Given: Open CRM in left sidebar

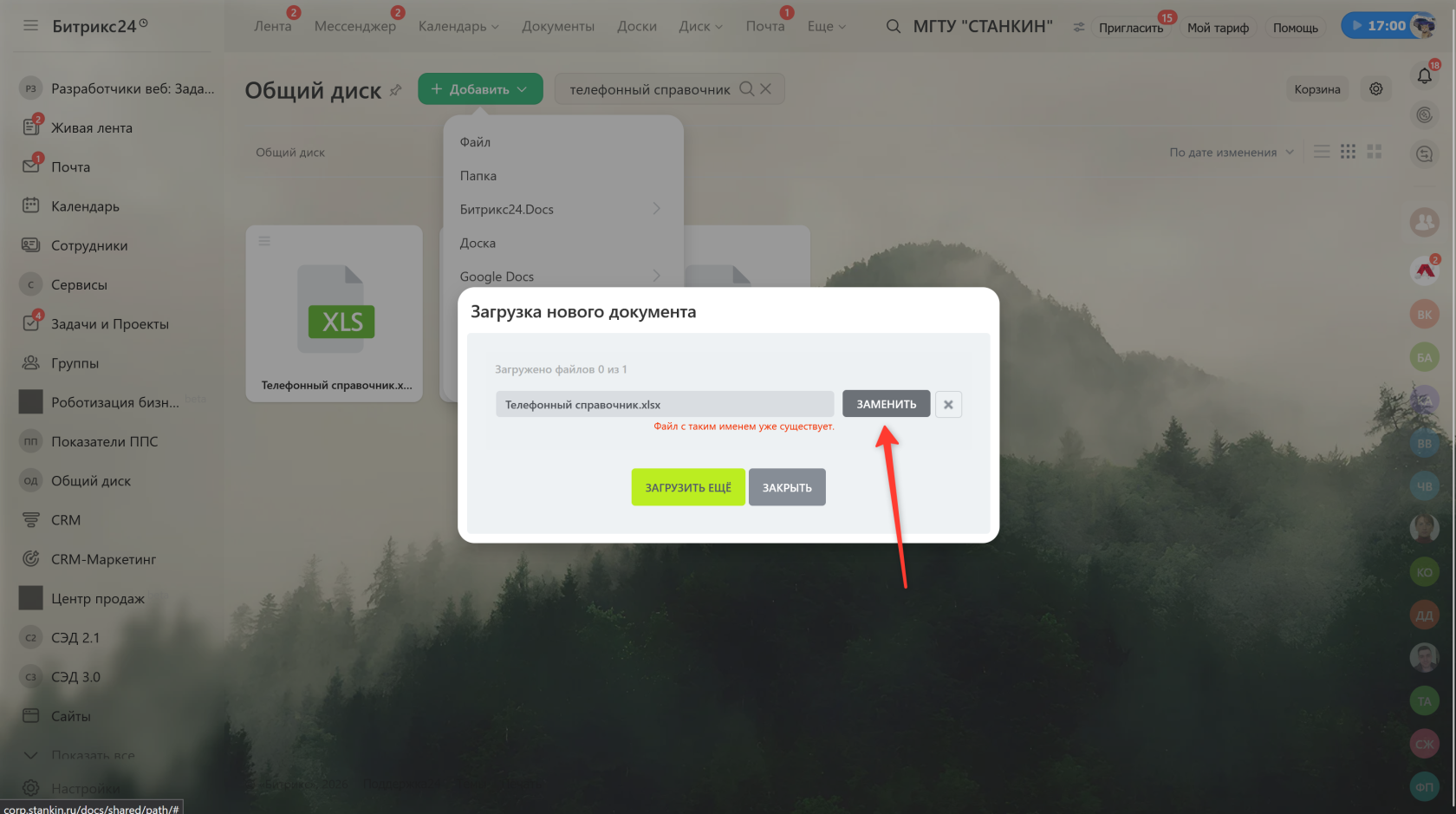Looking at the screenshot, I should (x=66, y=520).
